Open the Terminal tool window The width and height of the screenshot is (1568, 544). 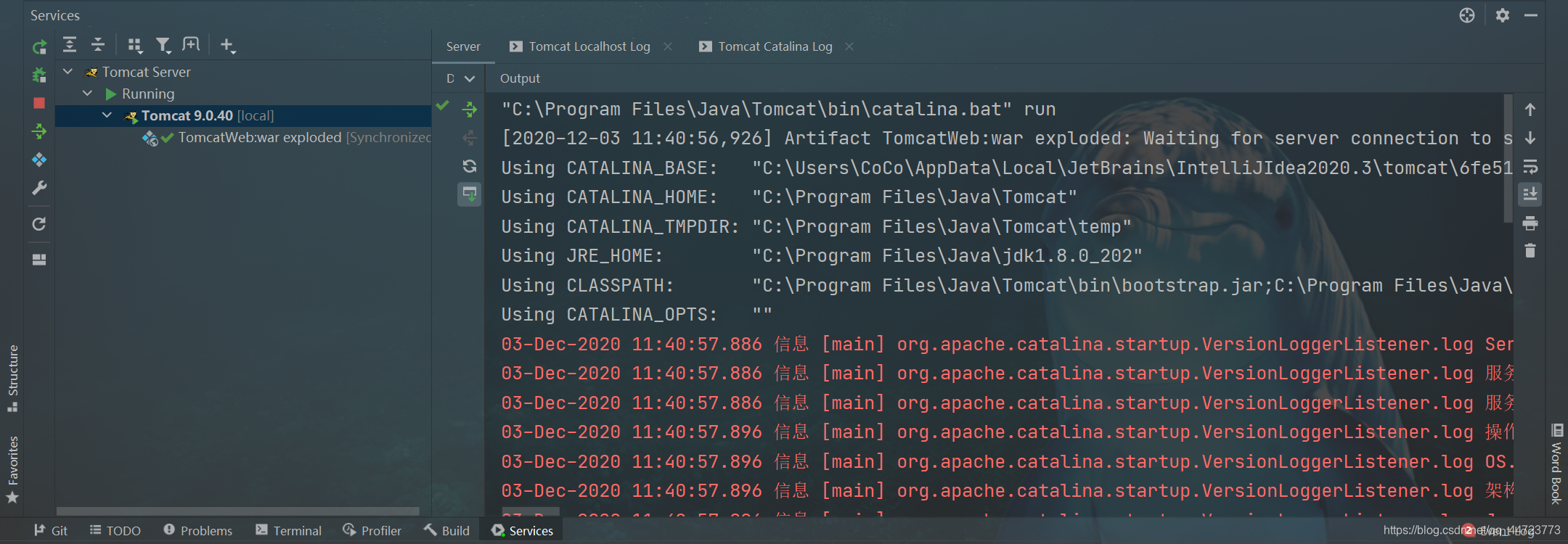288,531
